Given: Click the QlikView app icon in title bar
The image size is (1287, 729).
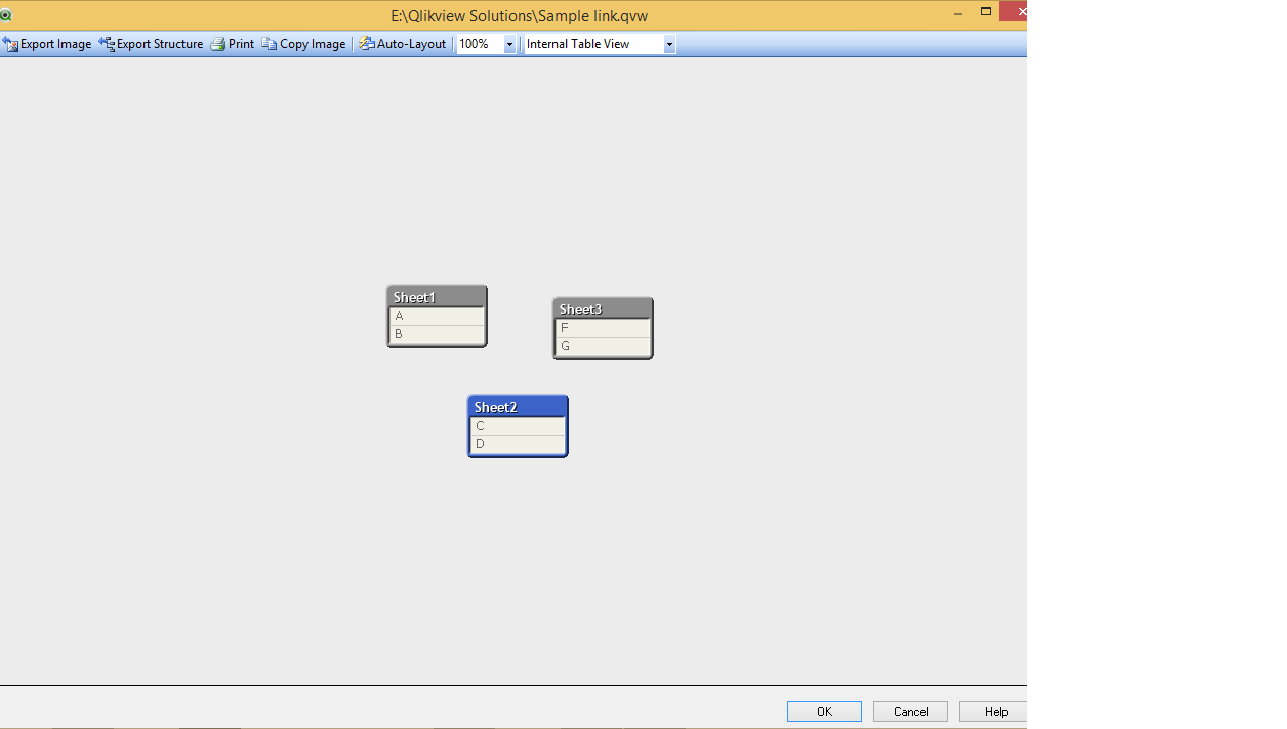Looking at the screenshot, I should pyautogui.click(x=5, y=15).
